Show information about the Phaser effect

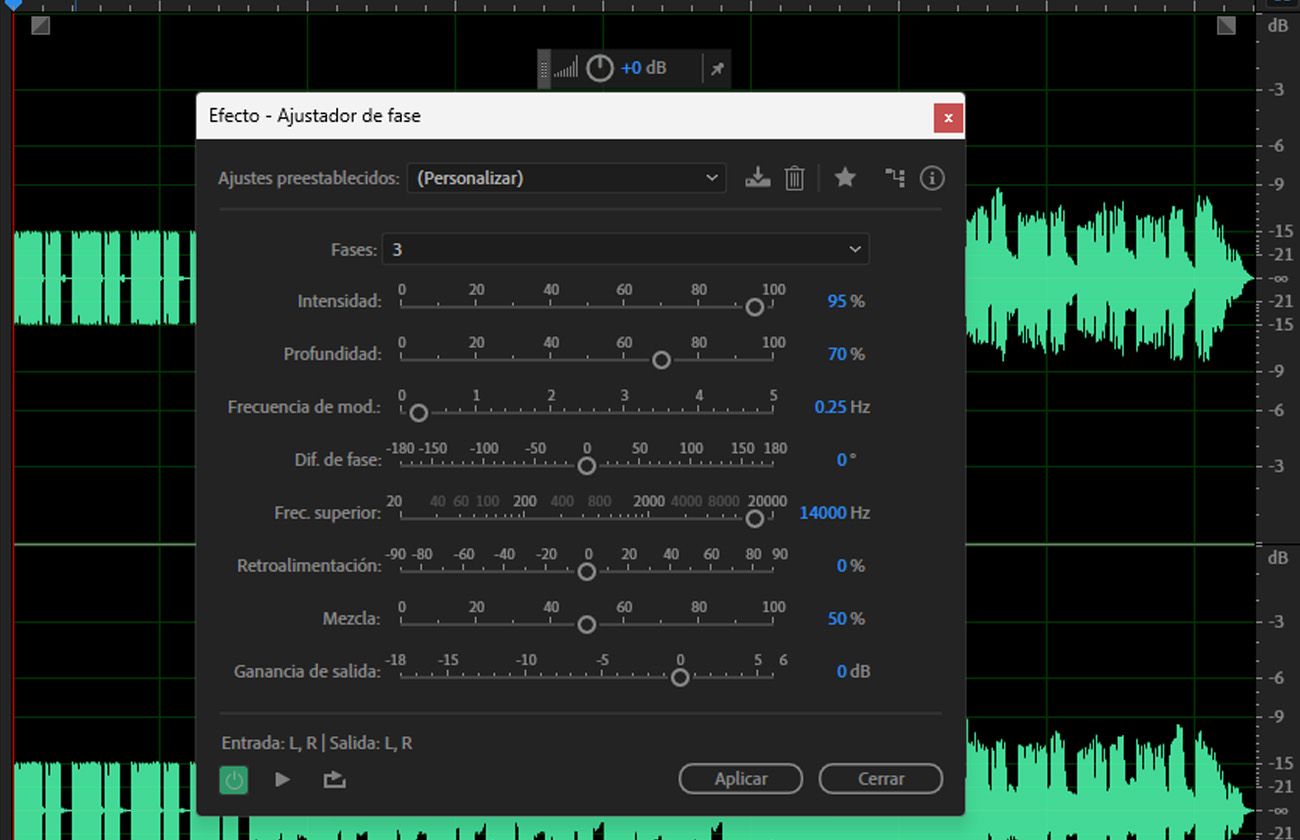point(932,177)
